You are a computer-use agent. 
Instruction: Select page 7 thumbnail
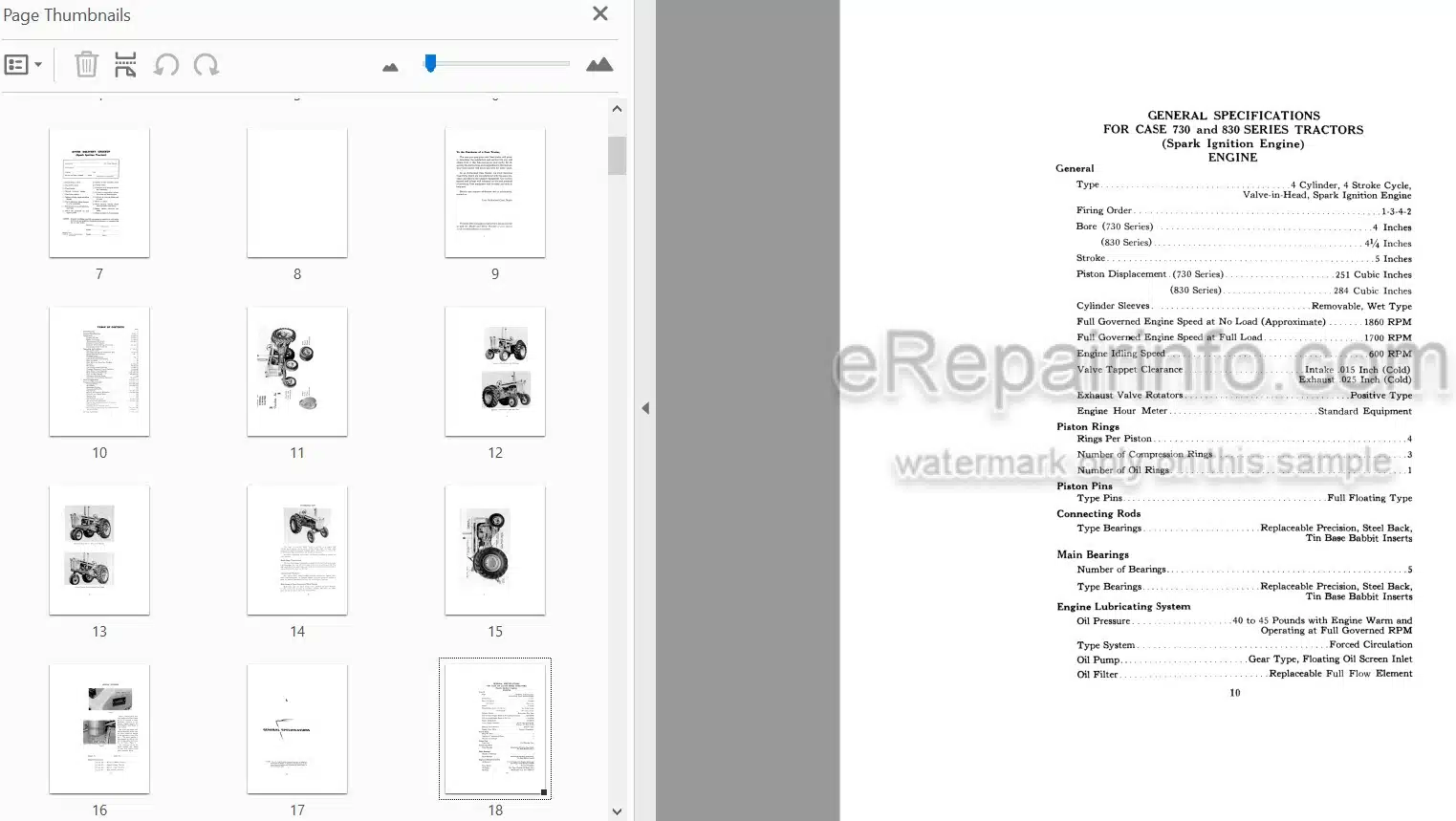pos(99,193)
